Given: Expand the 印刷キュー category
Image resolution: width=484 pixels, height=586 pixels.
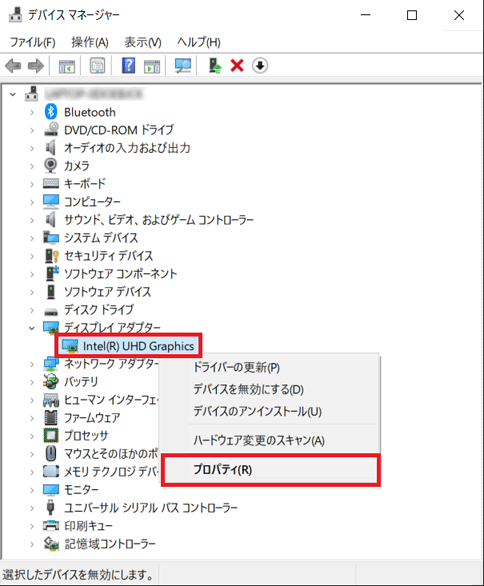Looking at the screenshot, I should (32, 526).
